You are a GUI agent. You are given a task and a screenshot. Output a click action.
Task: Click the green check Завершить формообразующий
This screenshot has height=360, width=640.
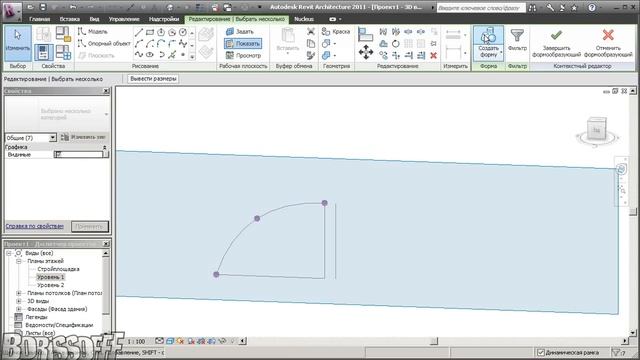point(556,43)
